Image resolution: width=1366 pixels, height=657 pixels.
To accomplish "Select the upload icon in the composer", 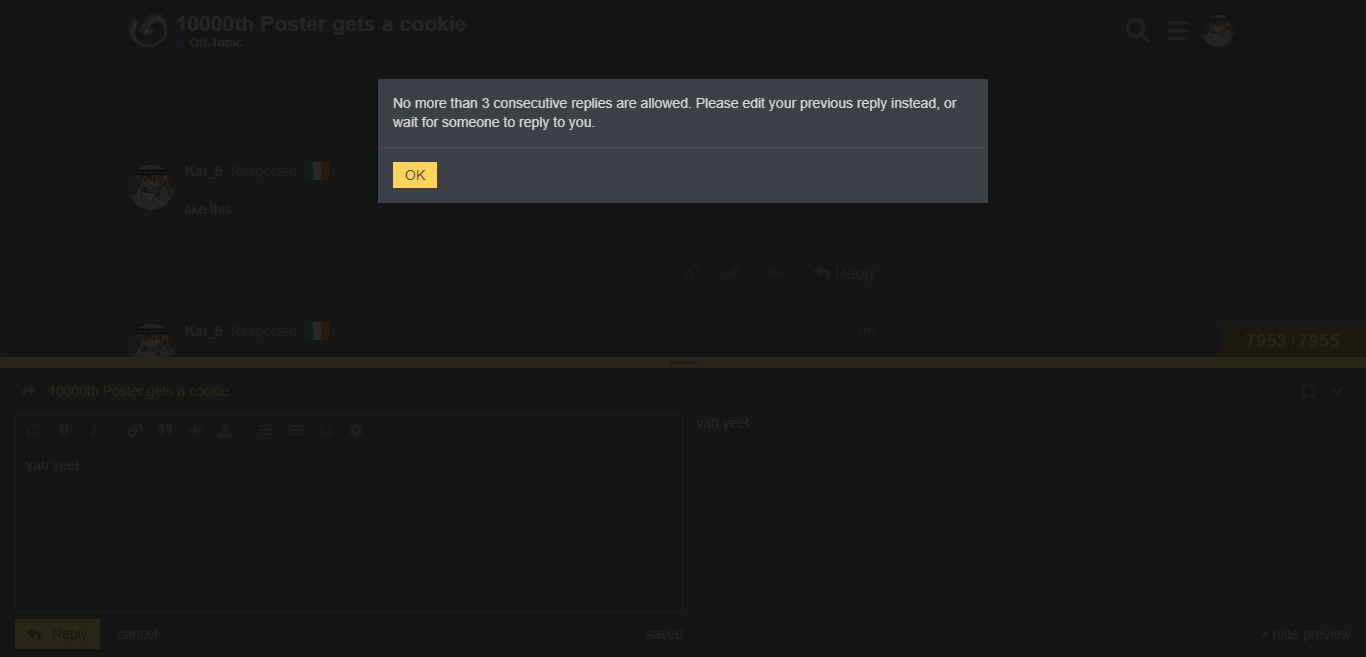I will coord(225,430).
